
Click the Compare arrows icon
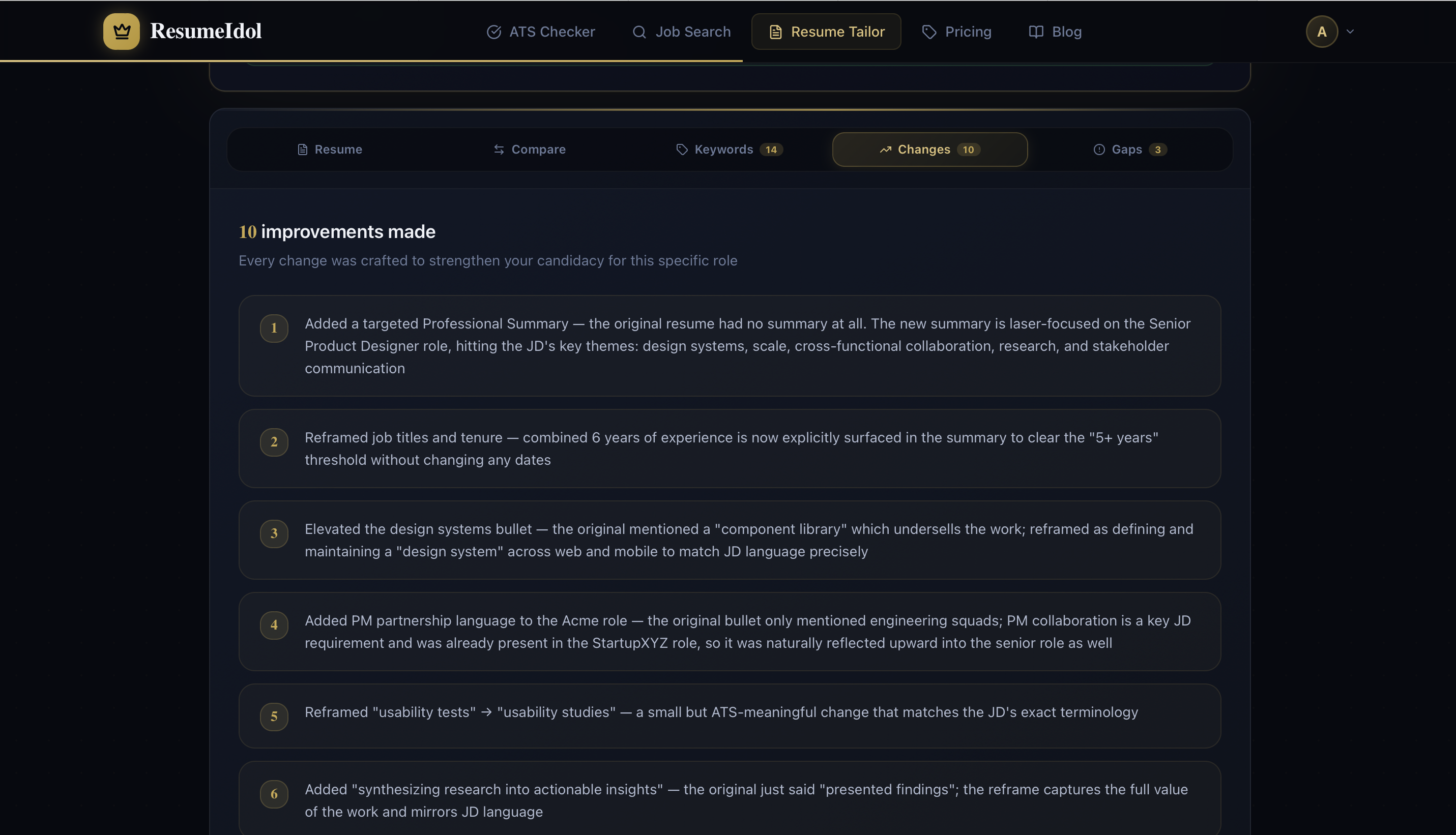[499, 149]
